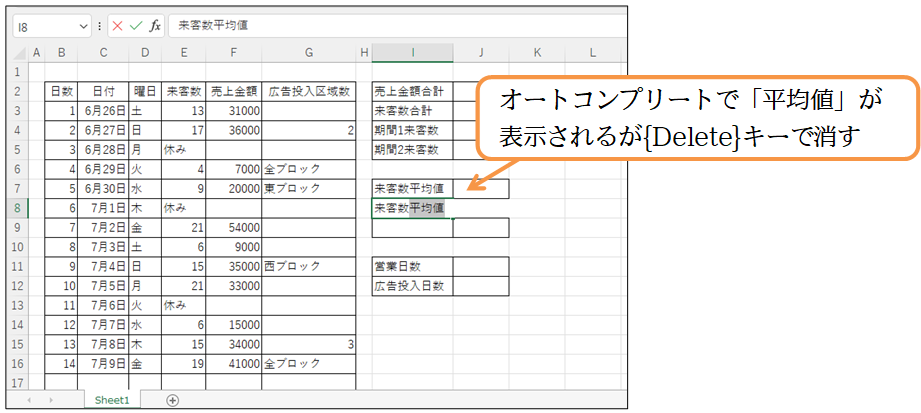This screenshot has height=413, width=921.
Task: Cancel the formula bar entry with the X icon
Action: (117, 26)
